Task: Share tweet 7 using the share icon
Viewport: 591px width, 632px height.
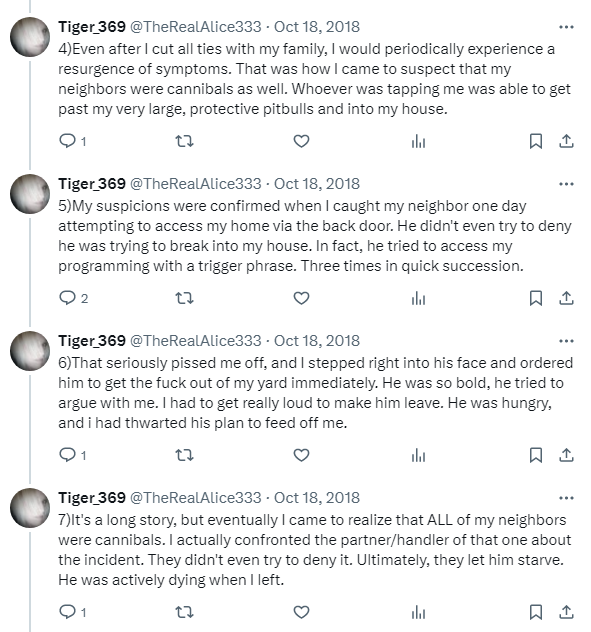Action: 566,612
